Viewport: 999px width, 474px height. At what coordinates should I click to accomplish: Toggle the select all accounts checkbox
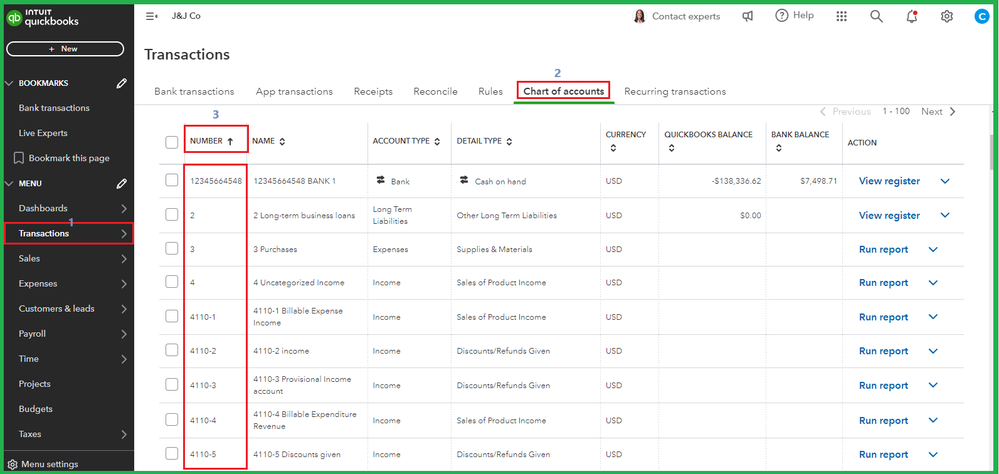172,142
